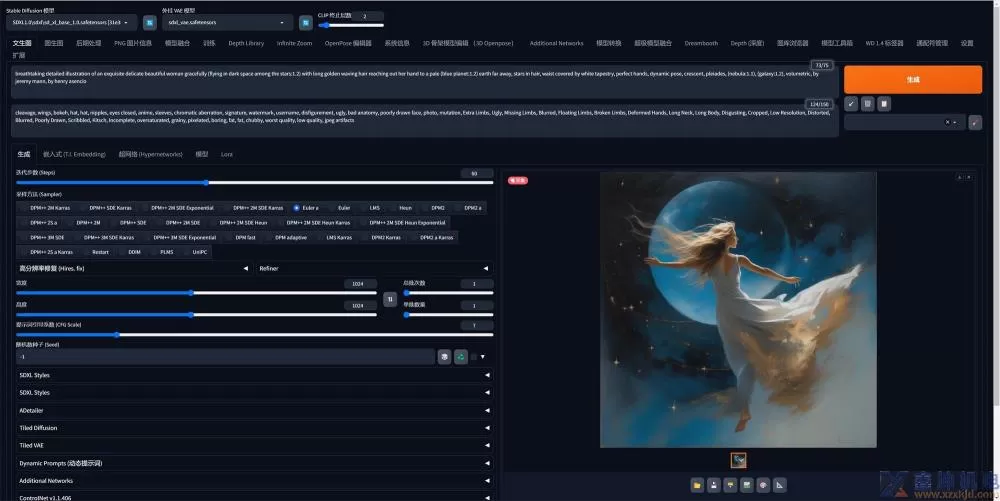Open the Additional Networks top tab
Screen dimensions: 1000x501
[556, 43]
